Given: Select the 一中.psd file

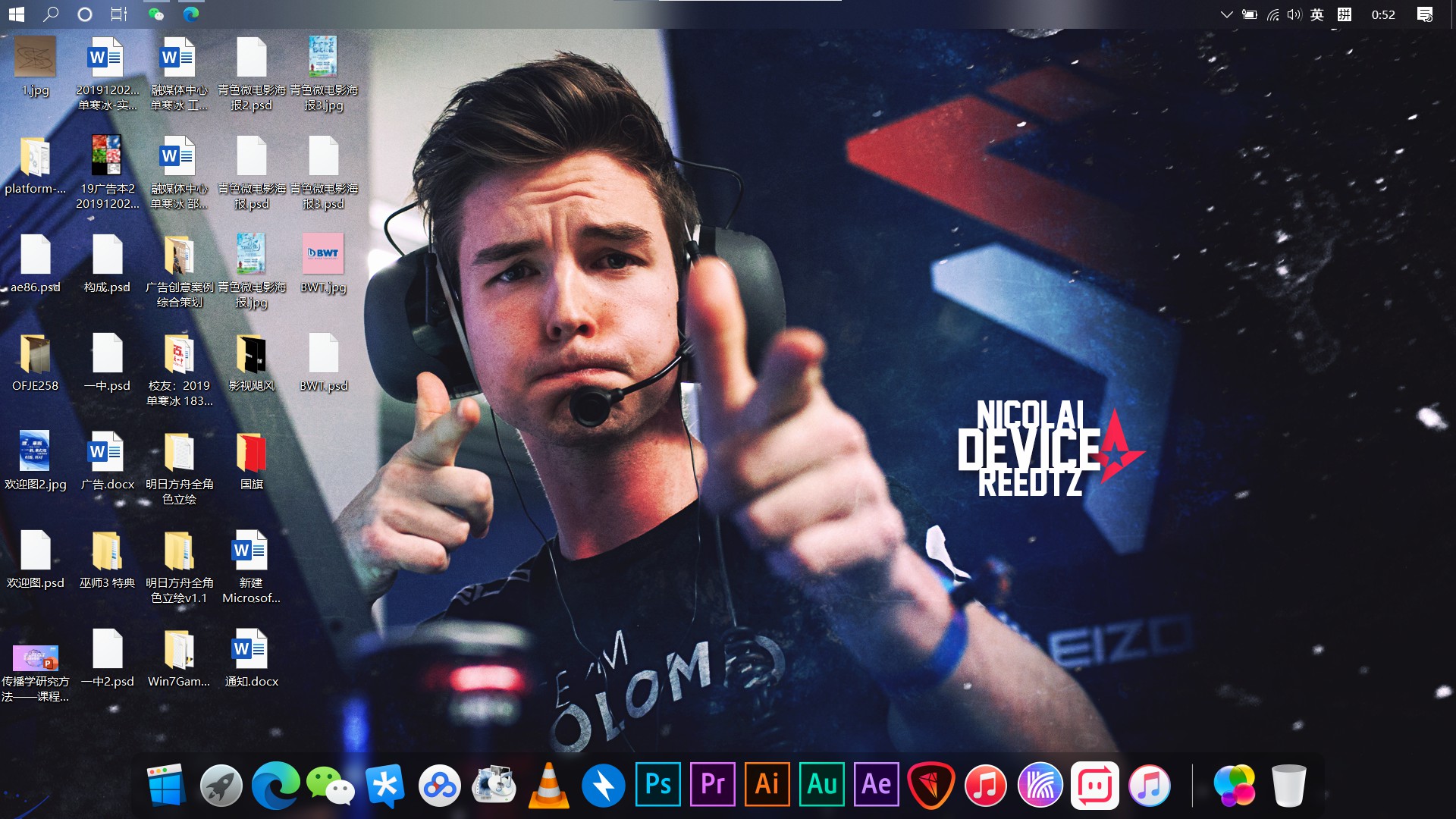Looking at the screenshot, I should [108, 362].
